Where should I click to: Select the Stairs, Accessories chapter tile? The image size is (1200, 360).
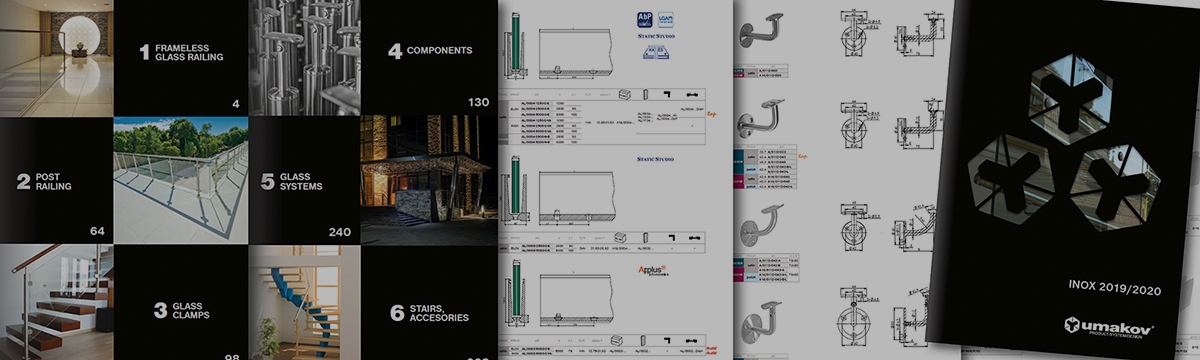pos(428,303)
